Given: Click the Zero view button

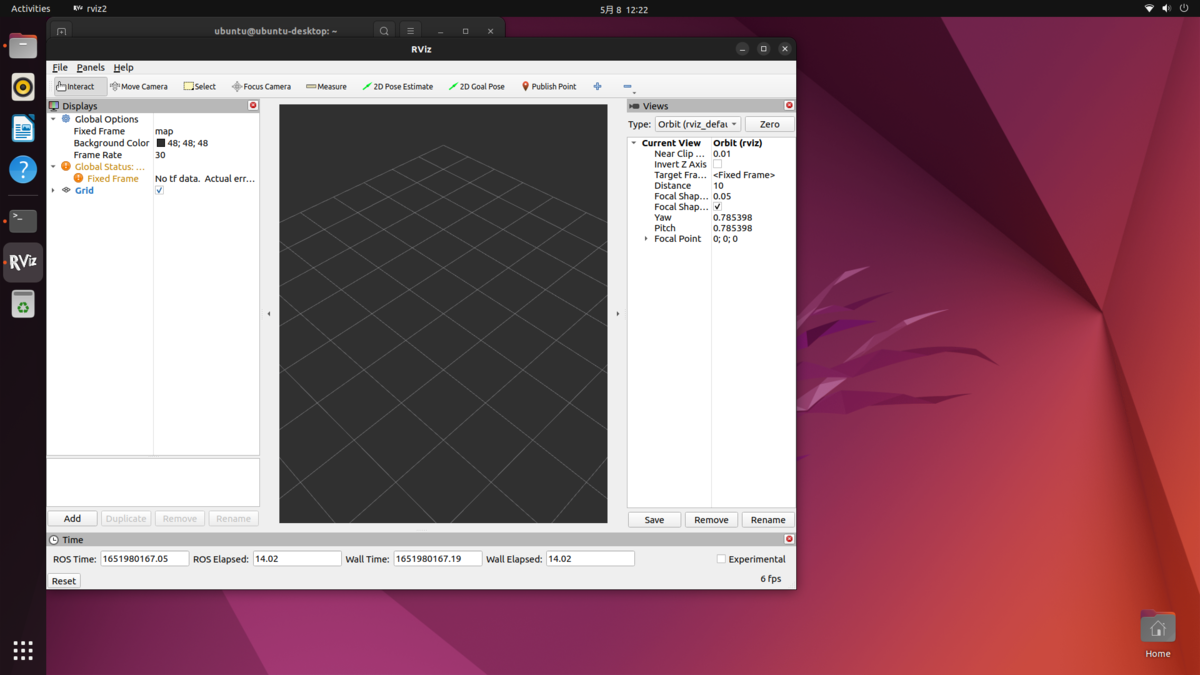Looking at the screenshot, I should click(x=769, y=124).
